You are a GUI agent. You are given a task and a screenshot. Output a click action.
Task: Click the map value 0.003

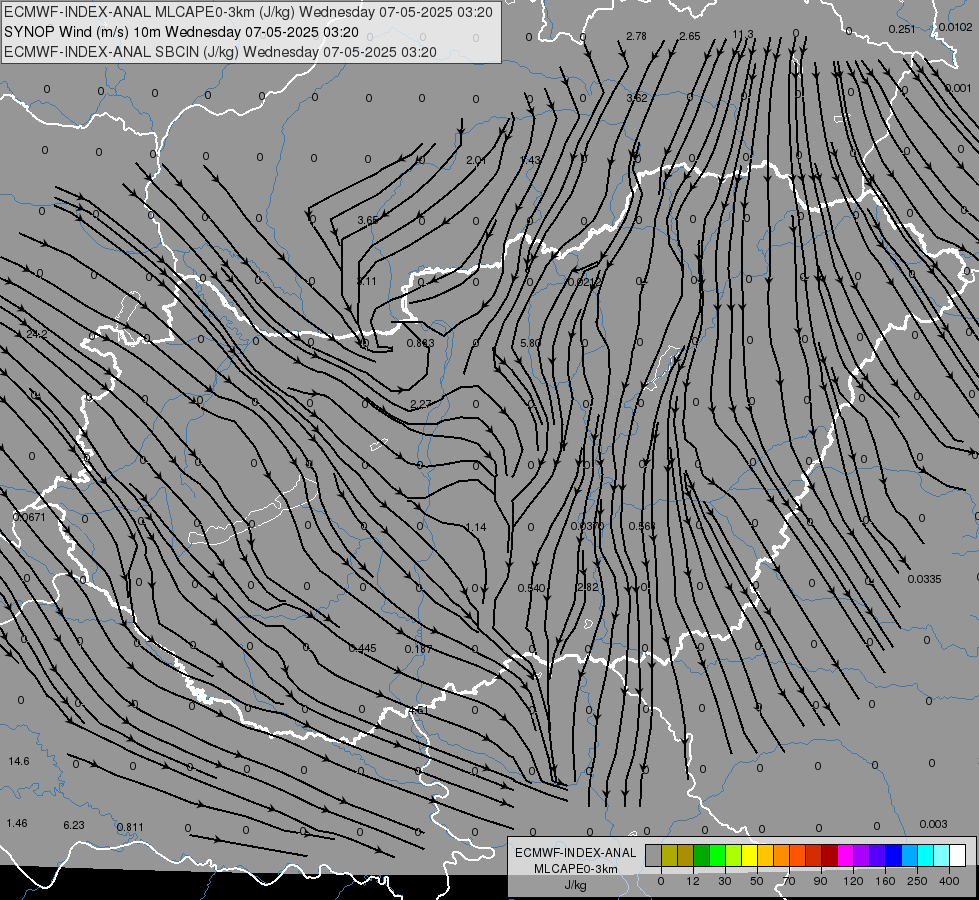[933, 824]
